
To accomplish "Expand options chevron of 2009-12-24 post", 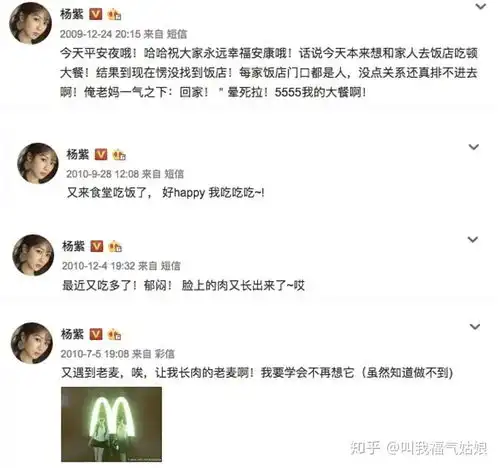I will [x=480, y=6].
